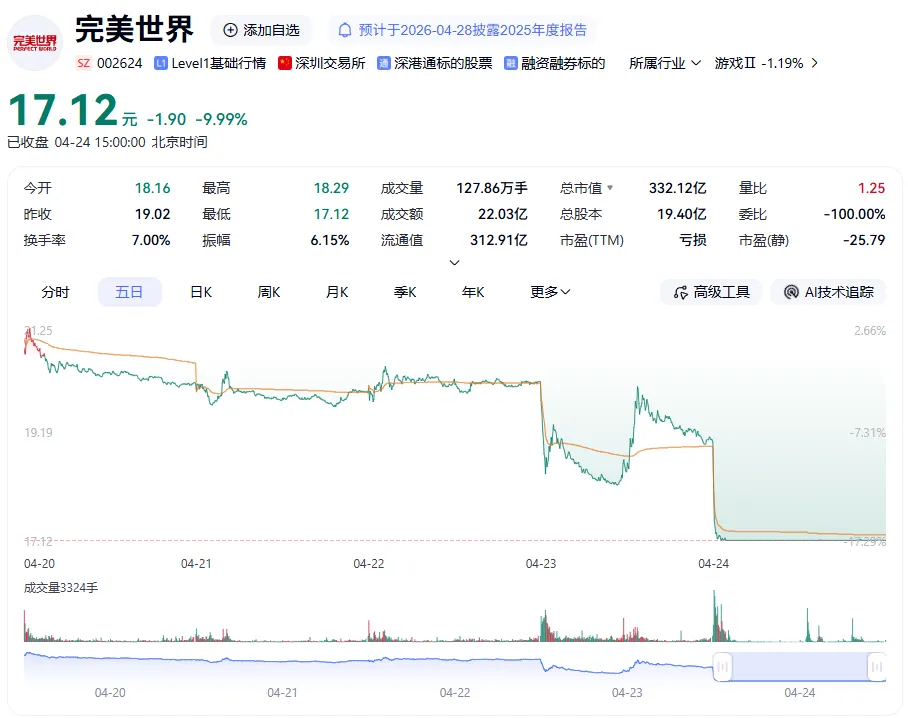
Task: Open the 2025年度报告 disclosure notice
Action: (x=462, y=30)
